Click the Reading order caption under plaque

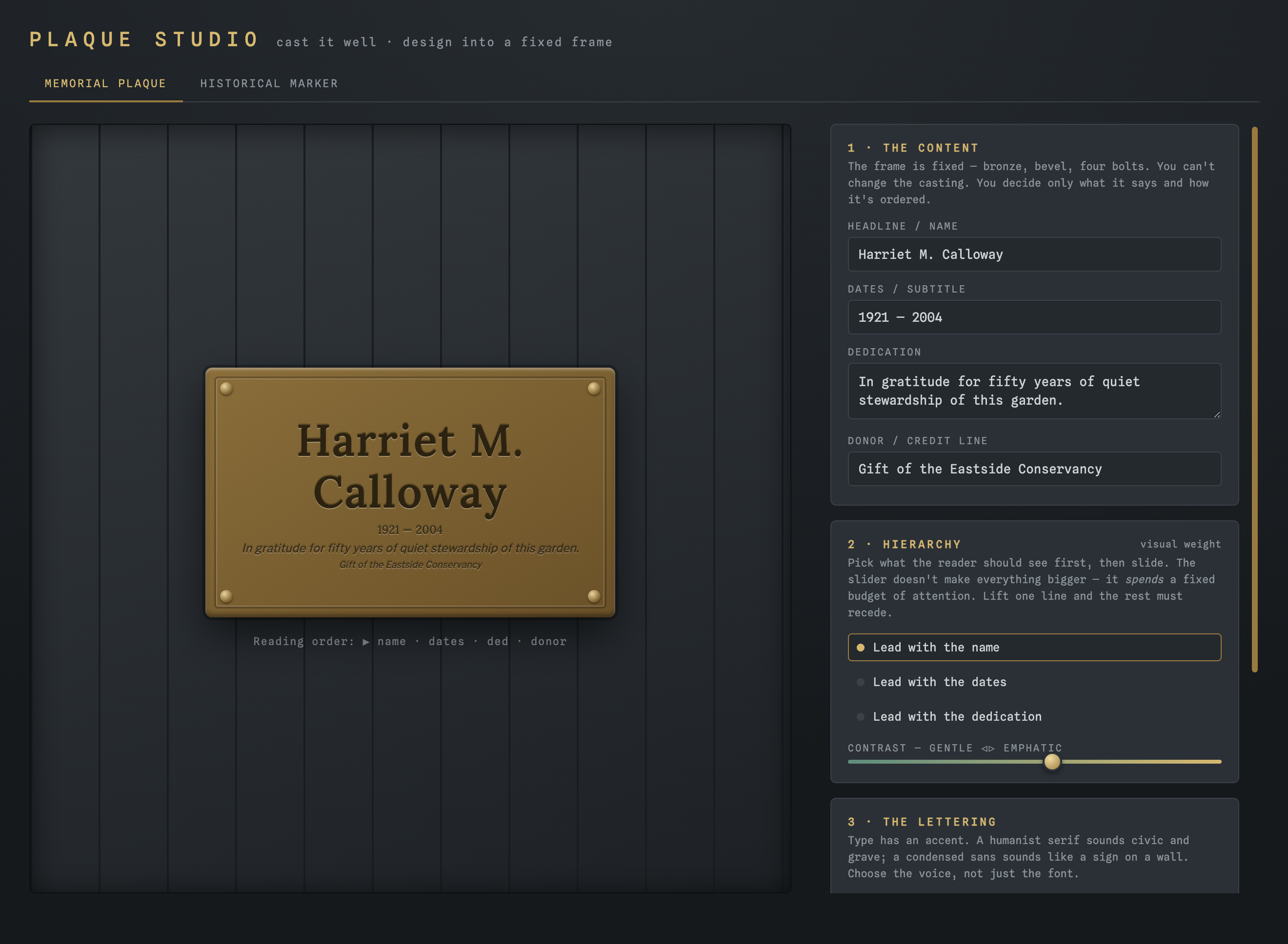tap(410, 641)
